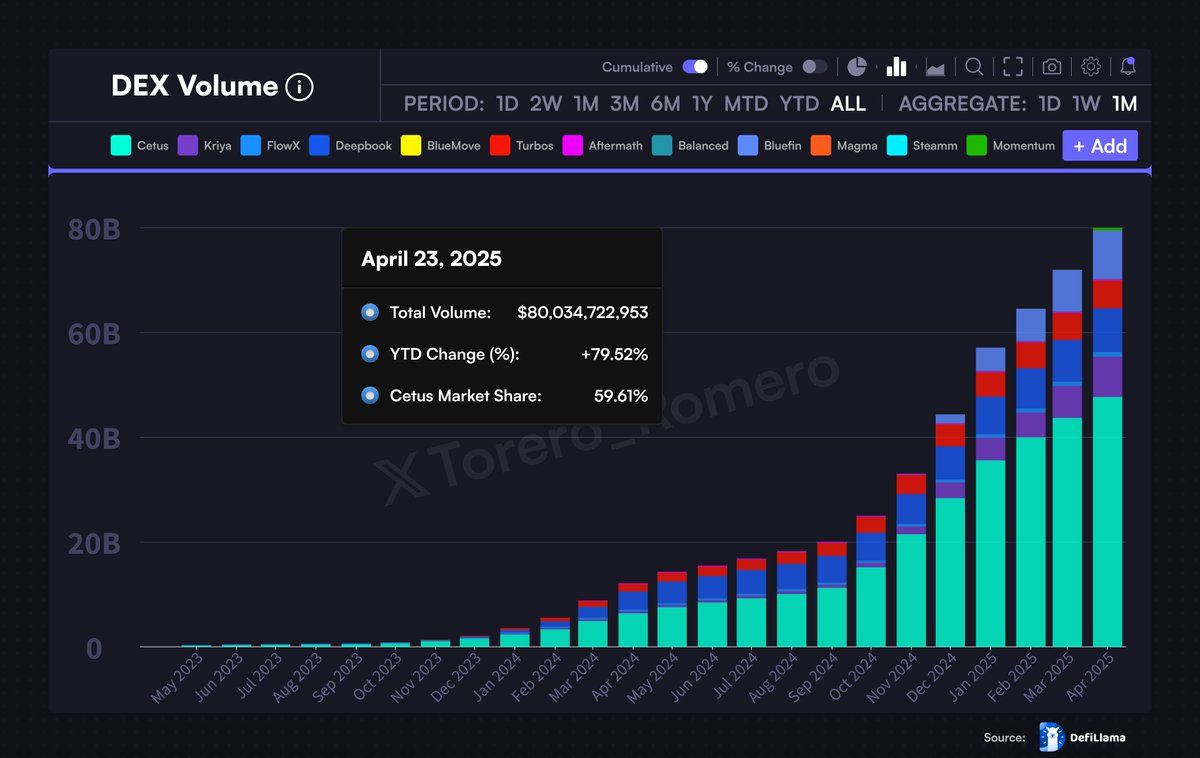Viewport: 1200px width, 758px height.
Task: Take a chart snapshot with the camera icon
Action: tap(1052, 67)
